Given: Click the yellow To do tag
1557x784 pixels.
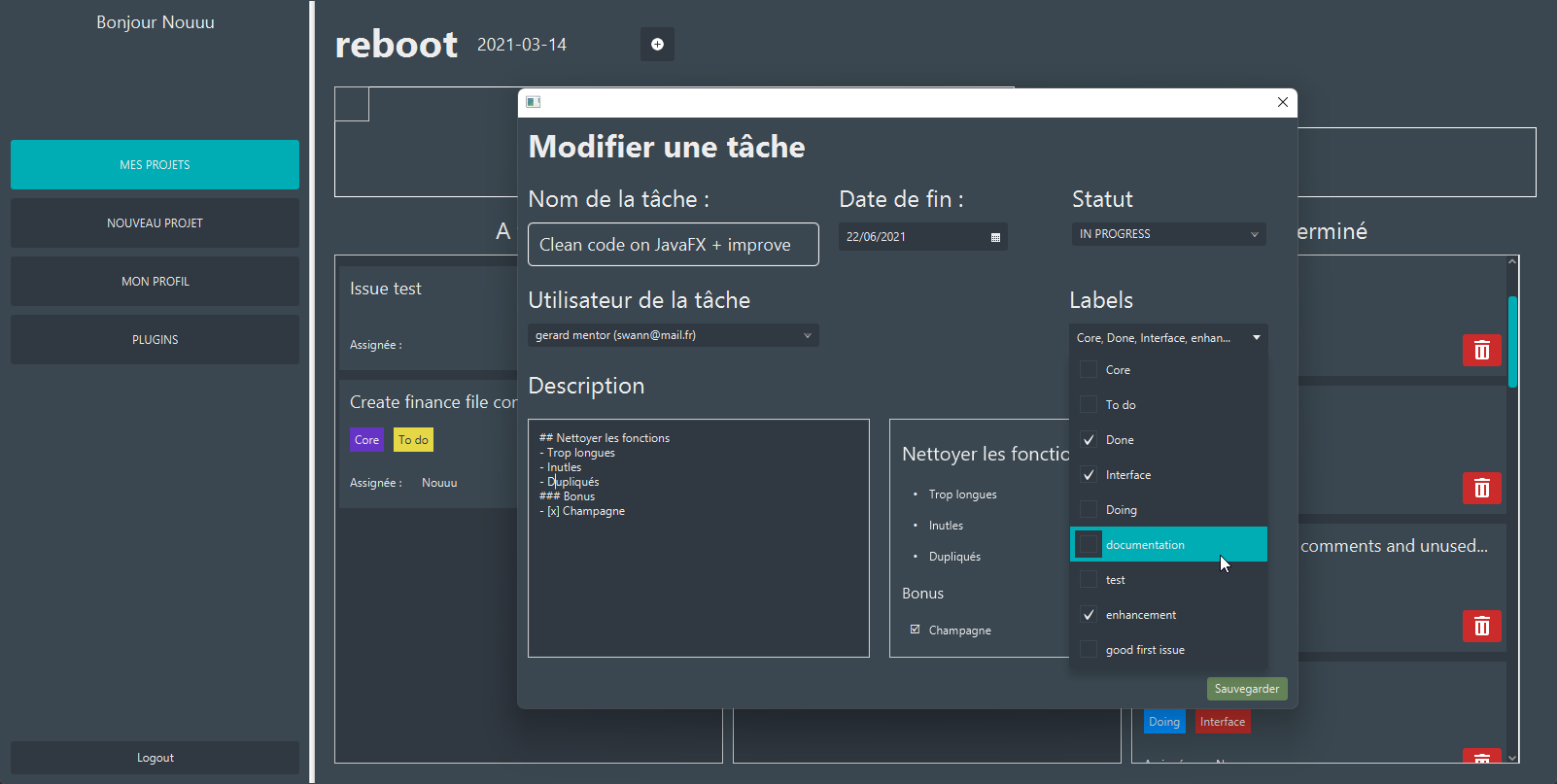Looking at the screenshot, I should [413, 440].
